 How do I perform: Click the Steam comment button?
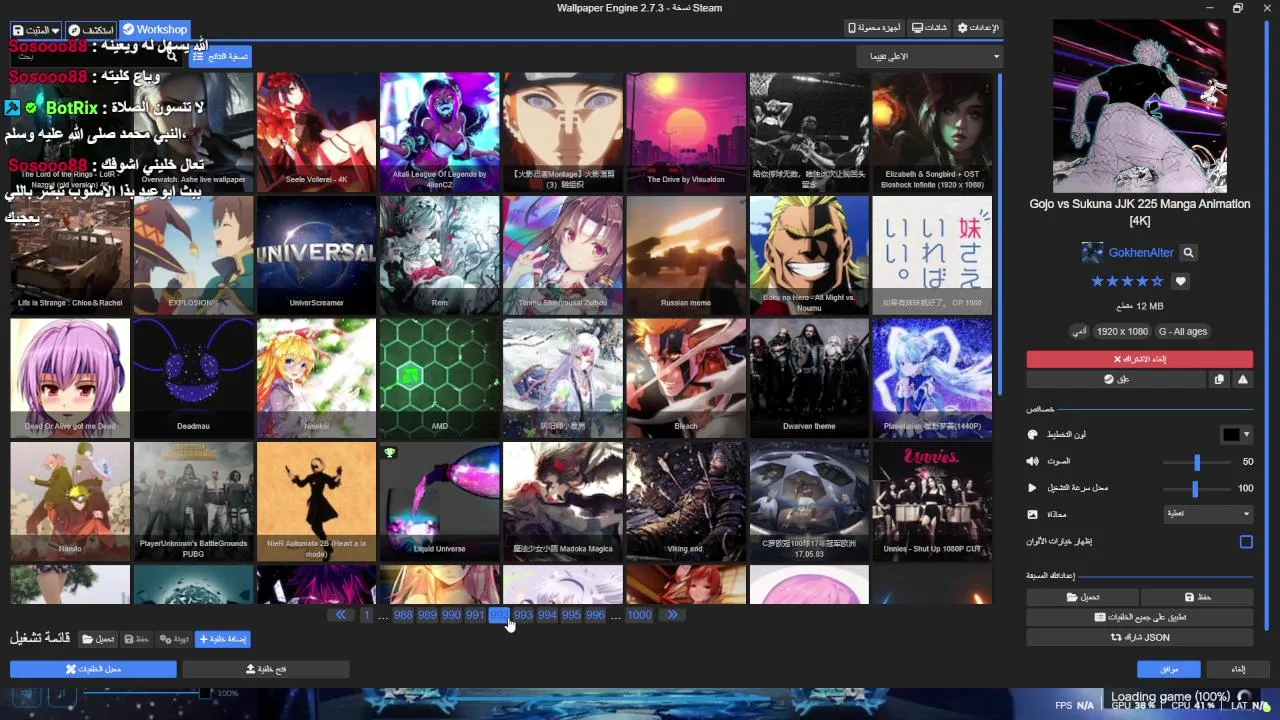click(x=1115, y=380)
